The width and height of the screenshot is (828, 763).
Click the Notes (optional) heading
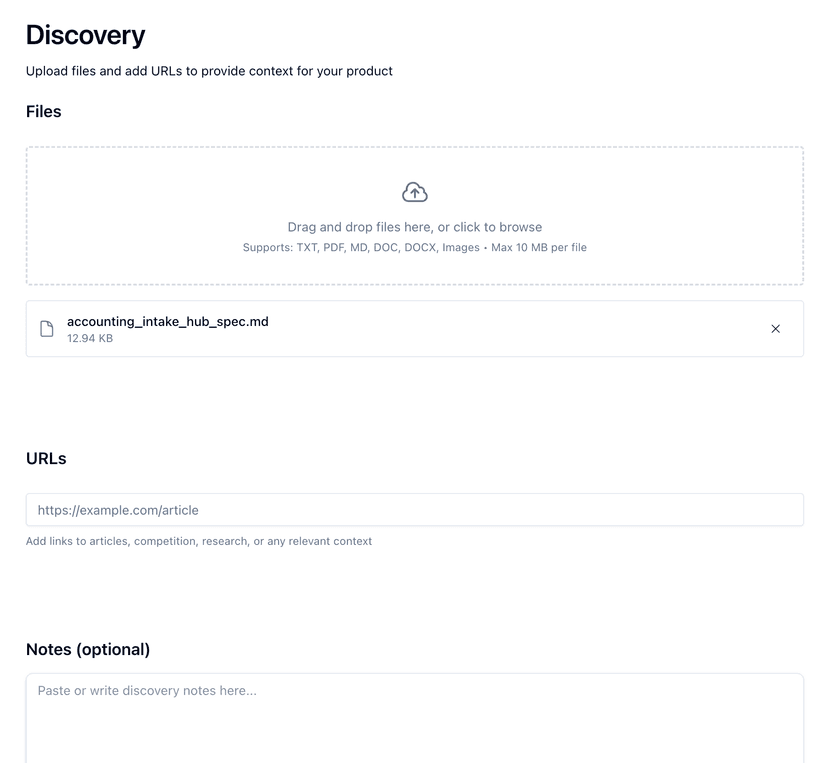point(87,649)
